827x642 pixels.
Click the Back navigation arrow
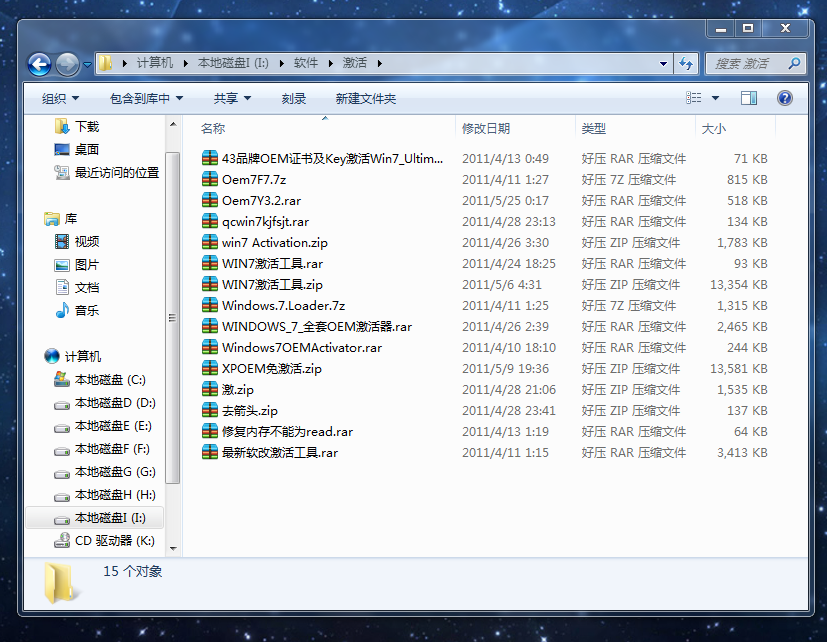pos(40,63)
